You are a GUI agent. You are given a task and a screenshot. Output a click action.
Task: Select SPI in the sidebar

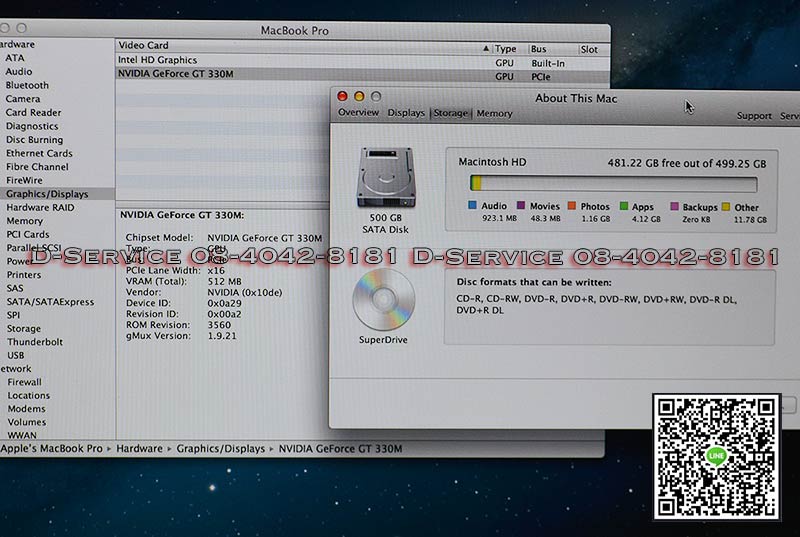tap(13, 315)
